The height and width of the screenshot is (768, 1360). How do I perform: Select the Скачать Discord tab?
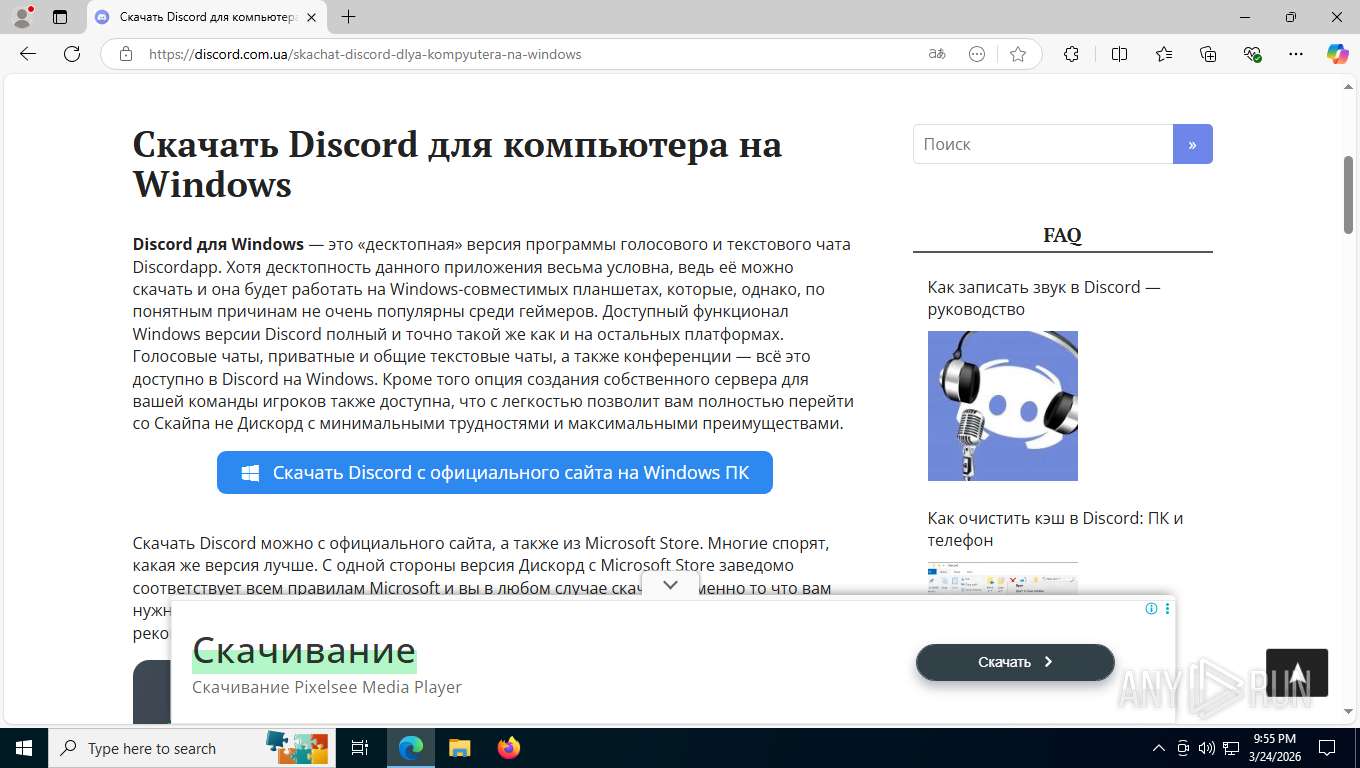[x=206, y=17]
